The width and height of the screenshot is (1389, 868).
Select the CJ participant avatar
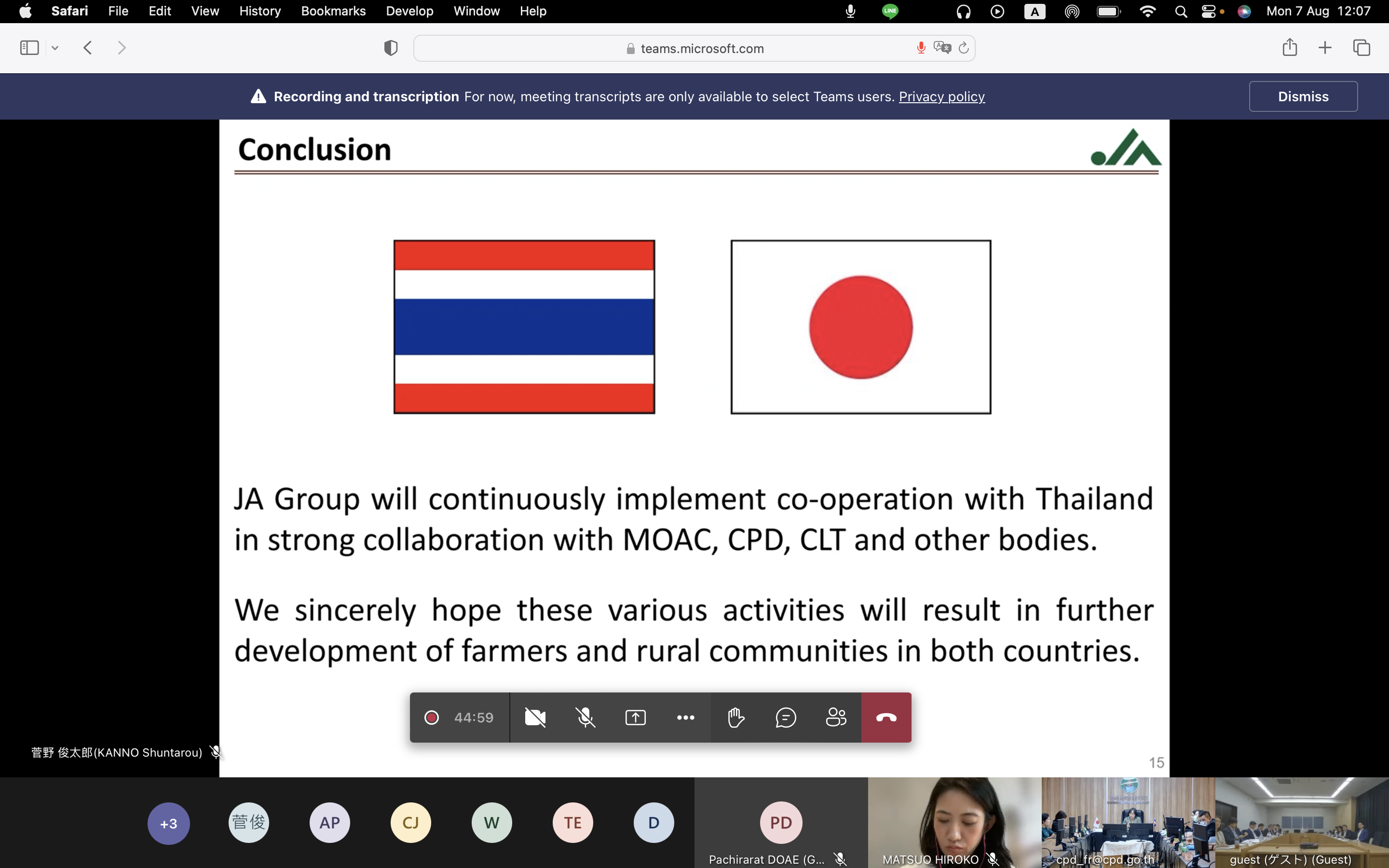coord(411,823)
